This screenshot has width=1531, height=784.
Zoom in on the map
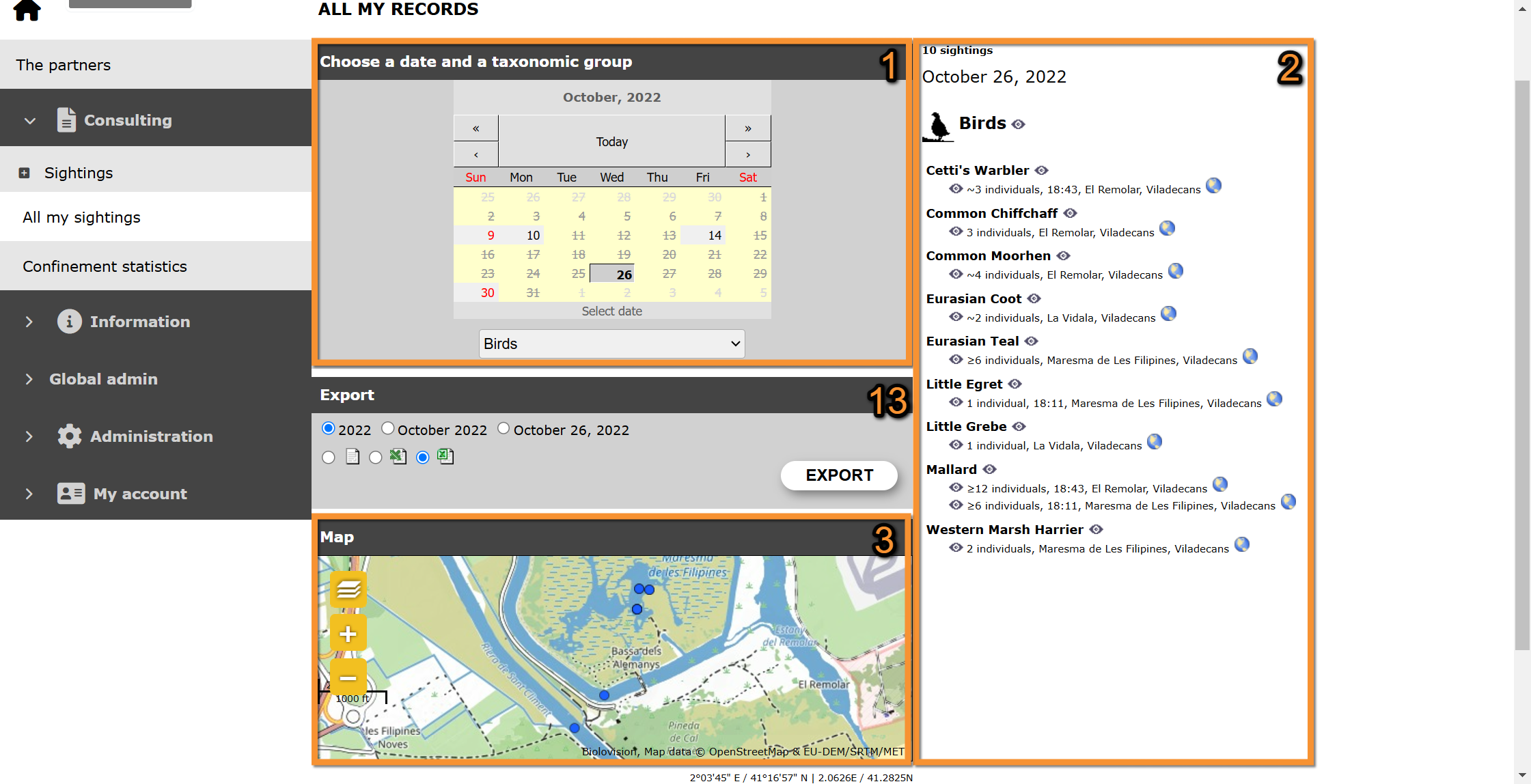point(348,634)
